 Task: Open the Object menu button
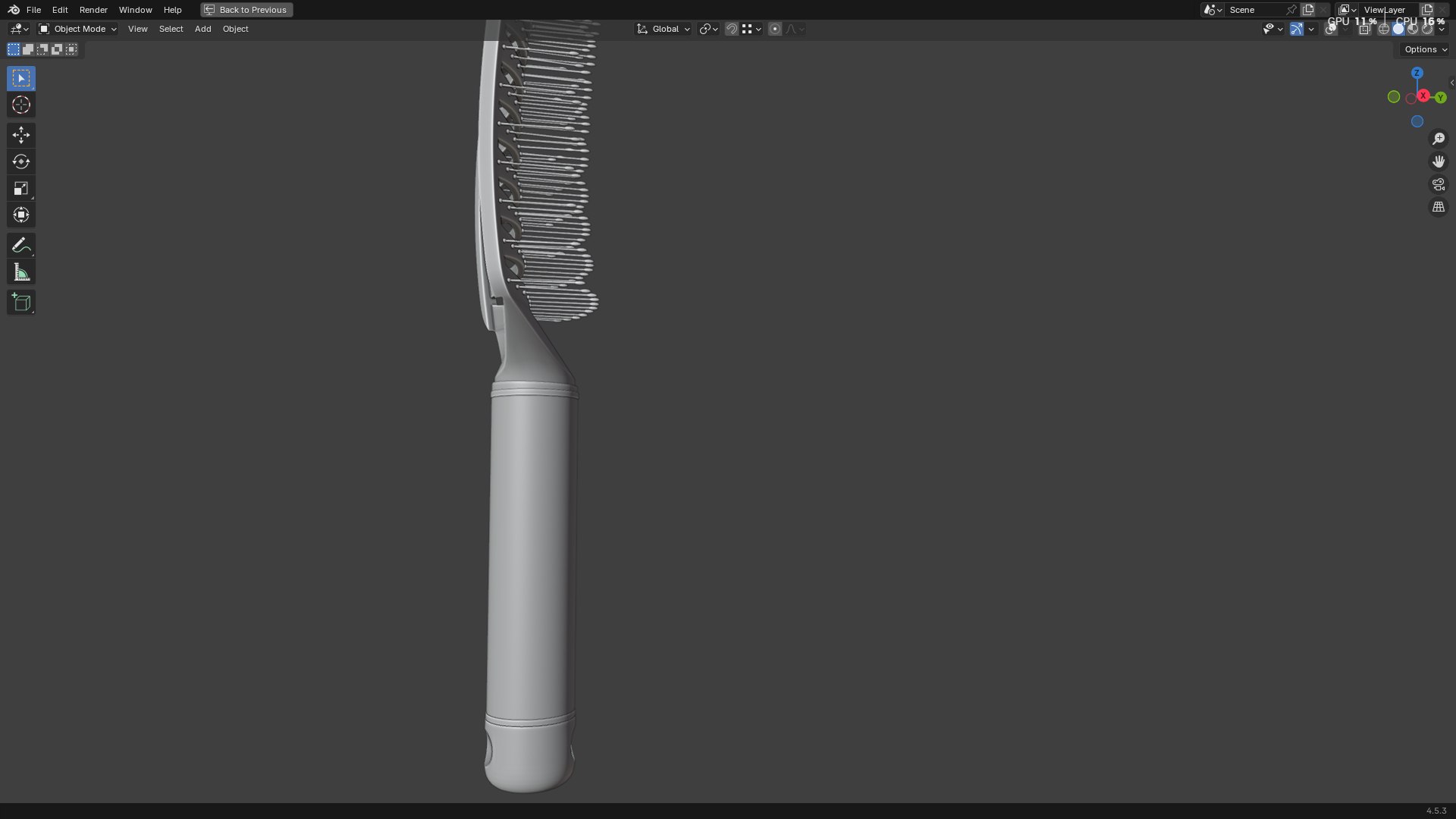coord(235,29)
